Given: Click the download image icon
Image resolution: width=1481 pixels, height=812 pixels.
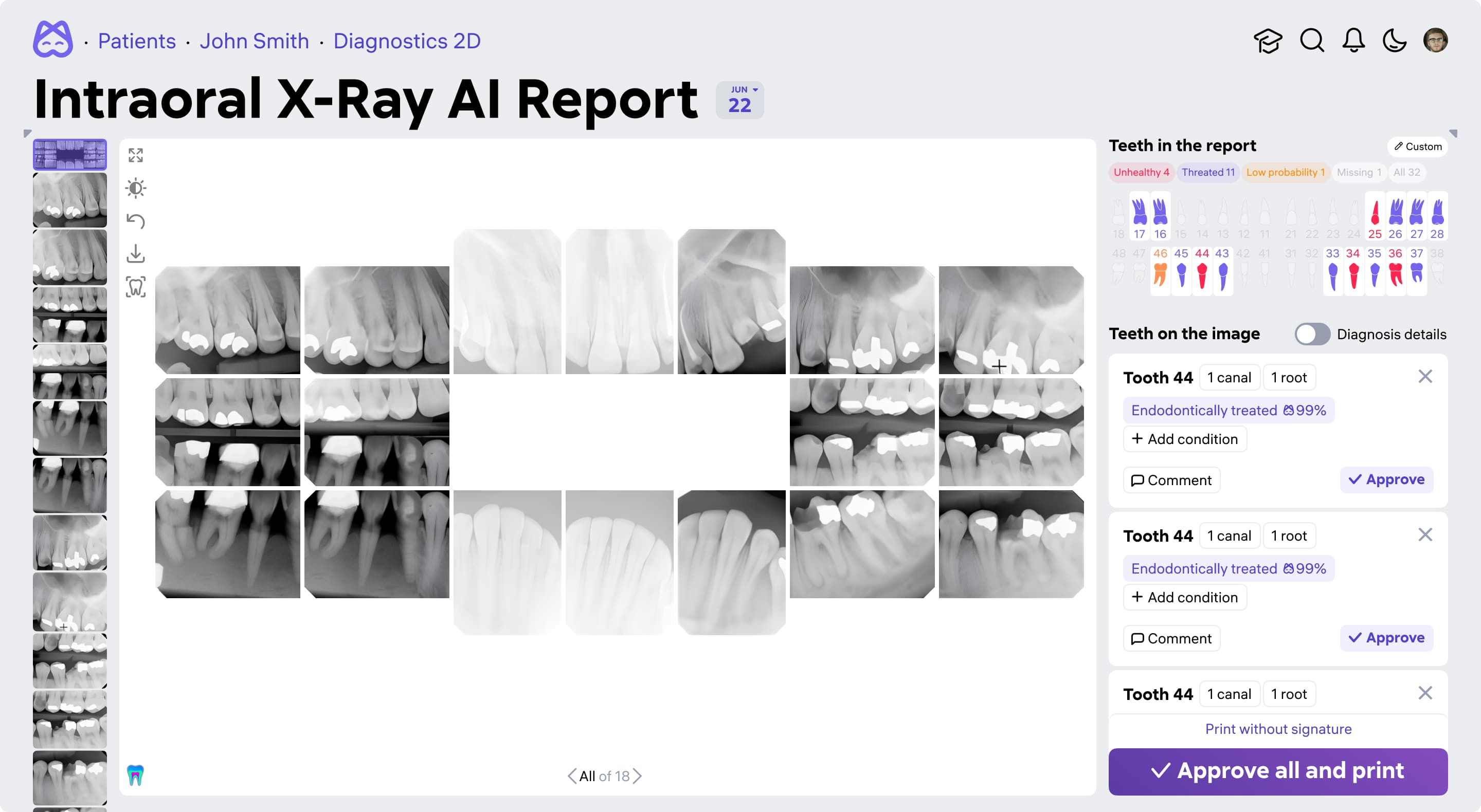Looking at the screenshot, I should (x=136, y=253).
